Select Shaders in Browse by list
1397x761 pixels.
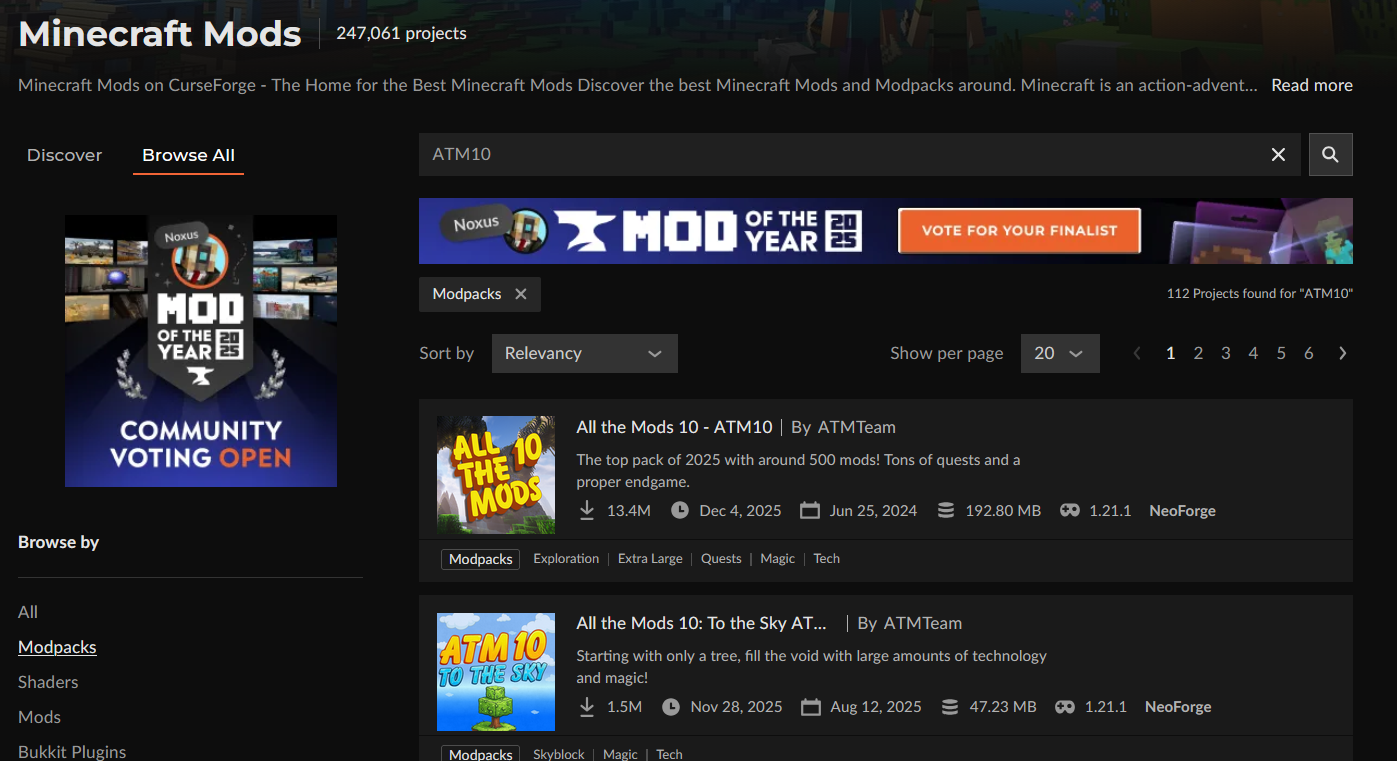(48, 682)
